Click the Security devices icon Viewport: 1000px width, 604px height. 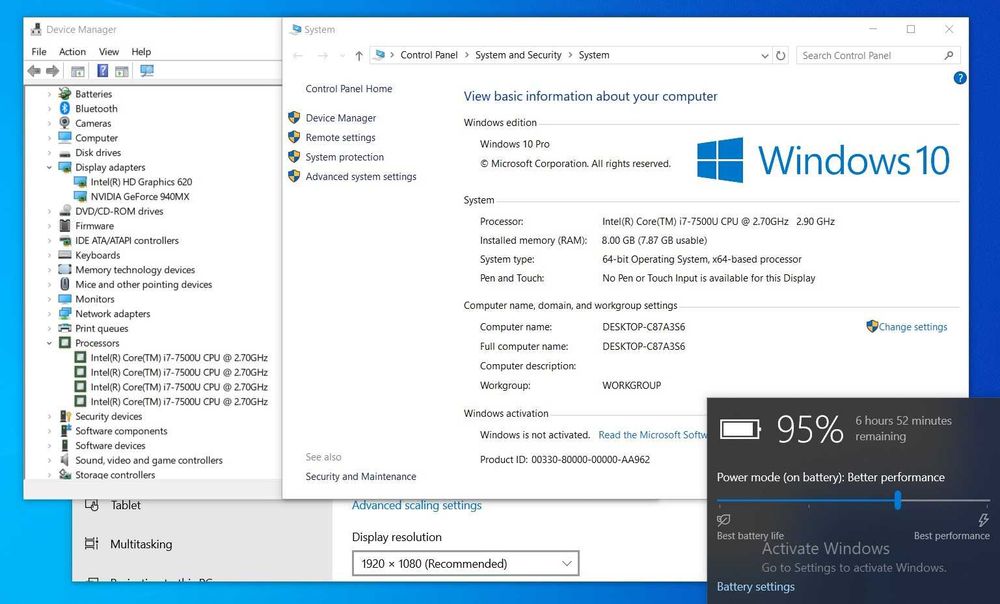coord(64,416)
